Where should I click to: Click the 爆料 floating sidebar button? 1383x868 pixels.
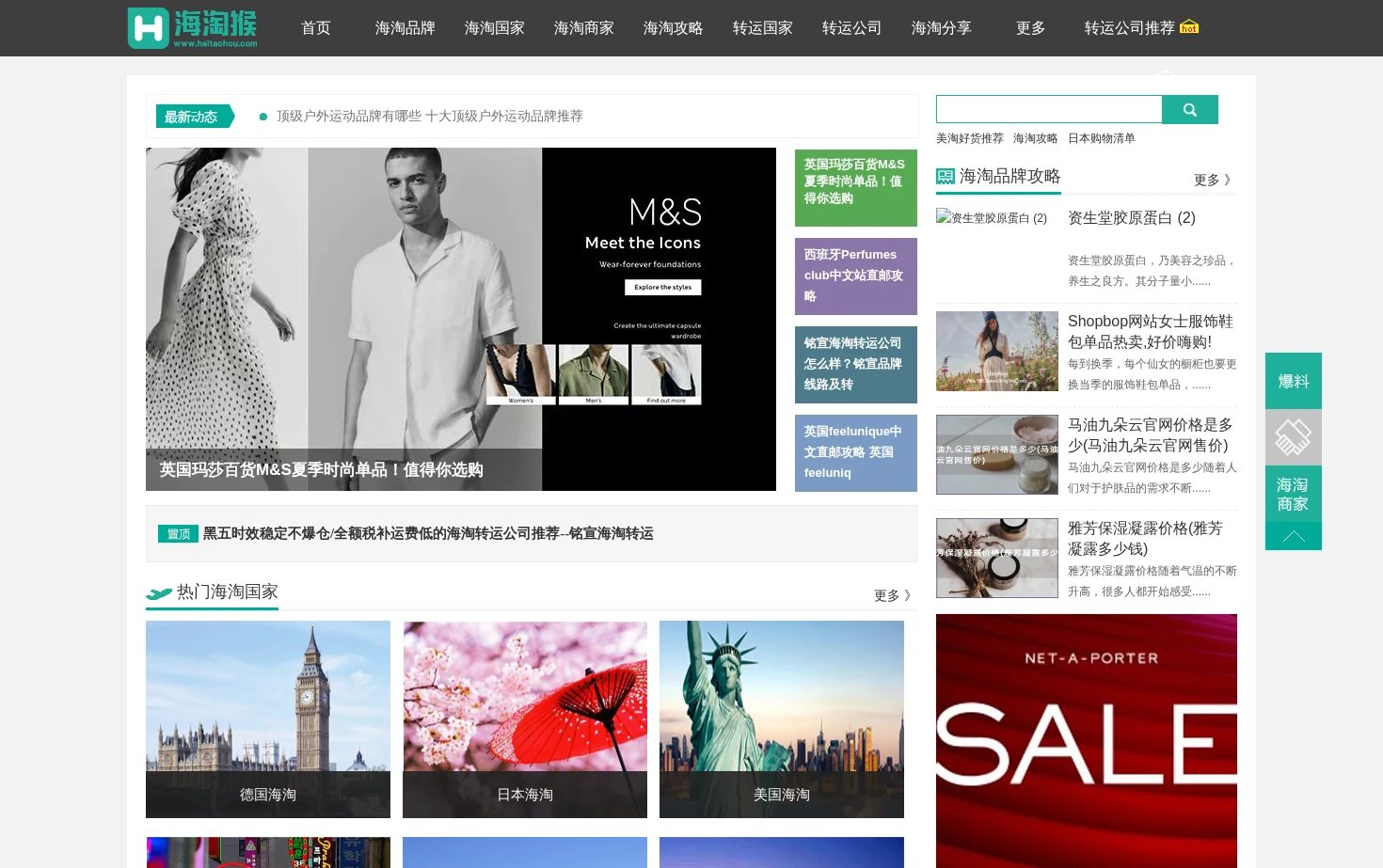point(1294,381)
